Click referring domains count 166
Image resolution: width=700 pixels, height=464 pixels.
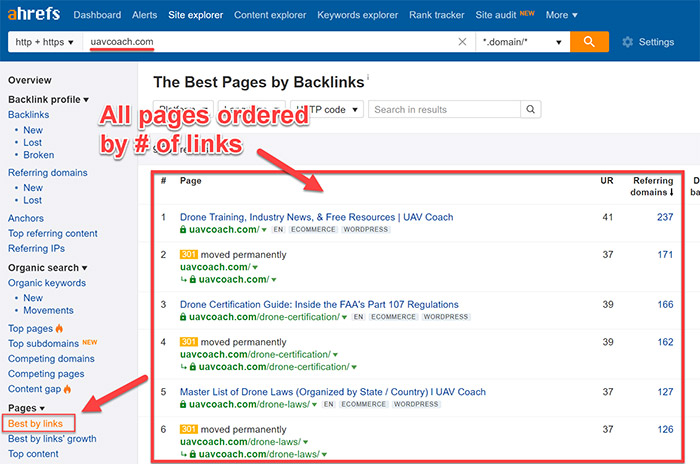pos(665,305)
